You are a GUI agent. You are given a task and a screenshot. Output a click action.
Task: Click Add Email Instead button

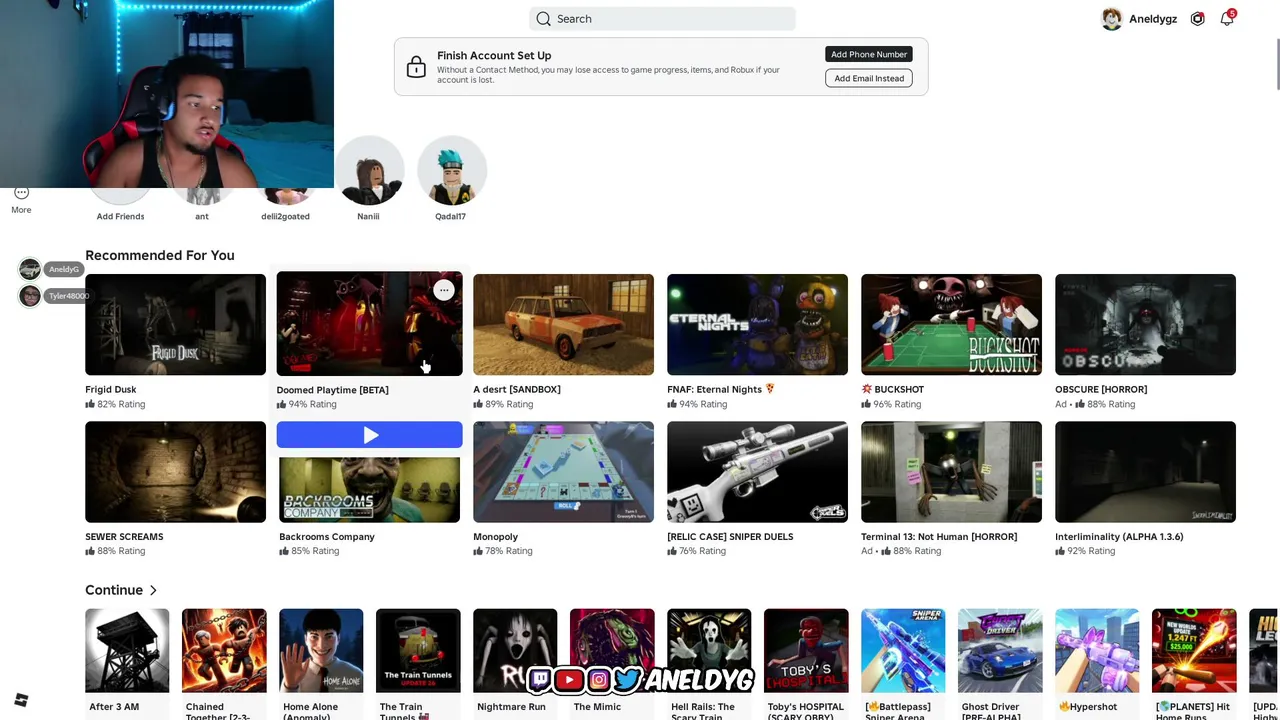coord(869,78)
